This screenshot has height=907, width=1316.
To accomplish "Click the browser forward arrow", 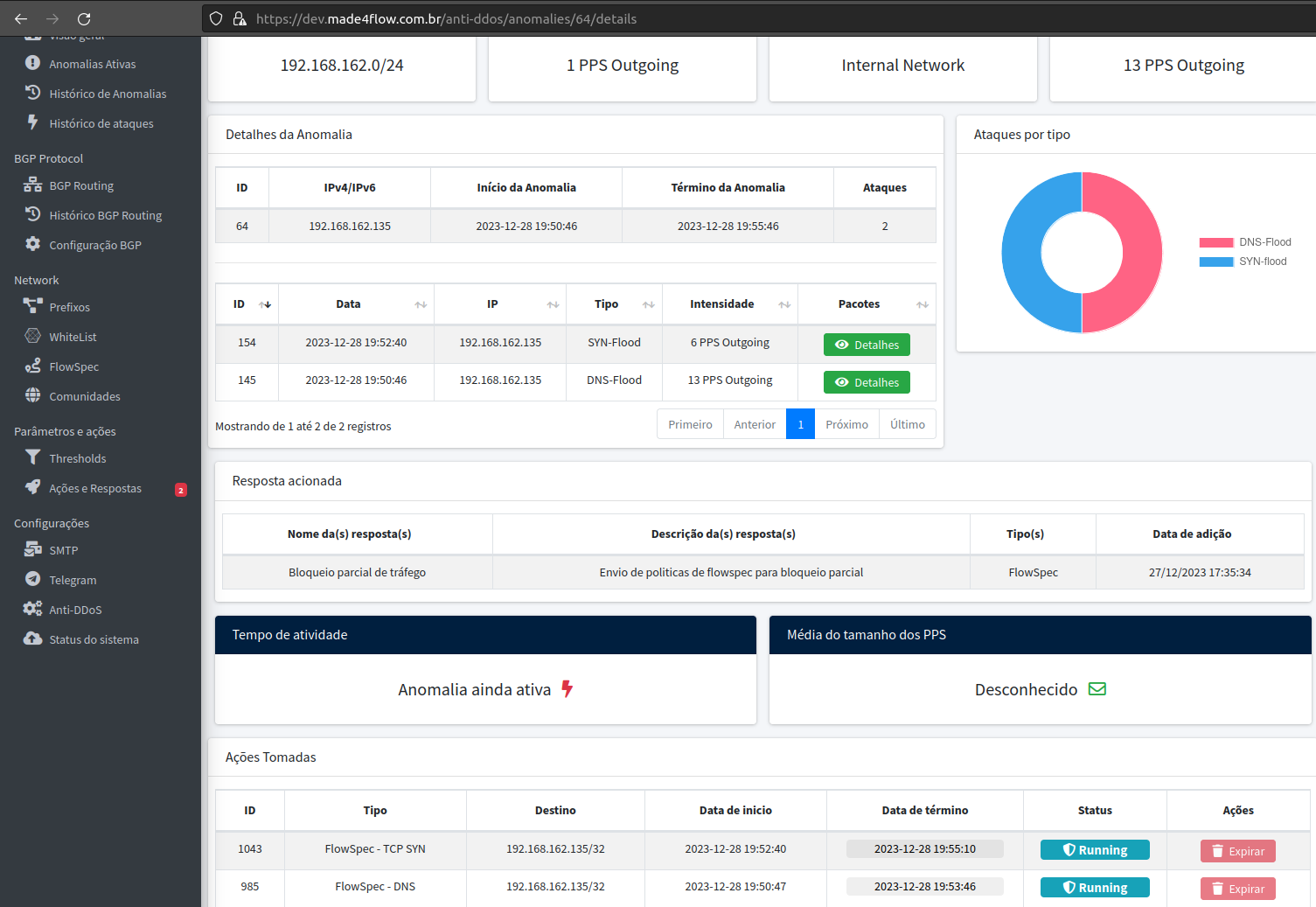I will [x=52, y=18].
